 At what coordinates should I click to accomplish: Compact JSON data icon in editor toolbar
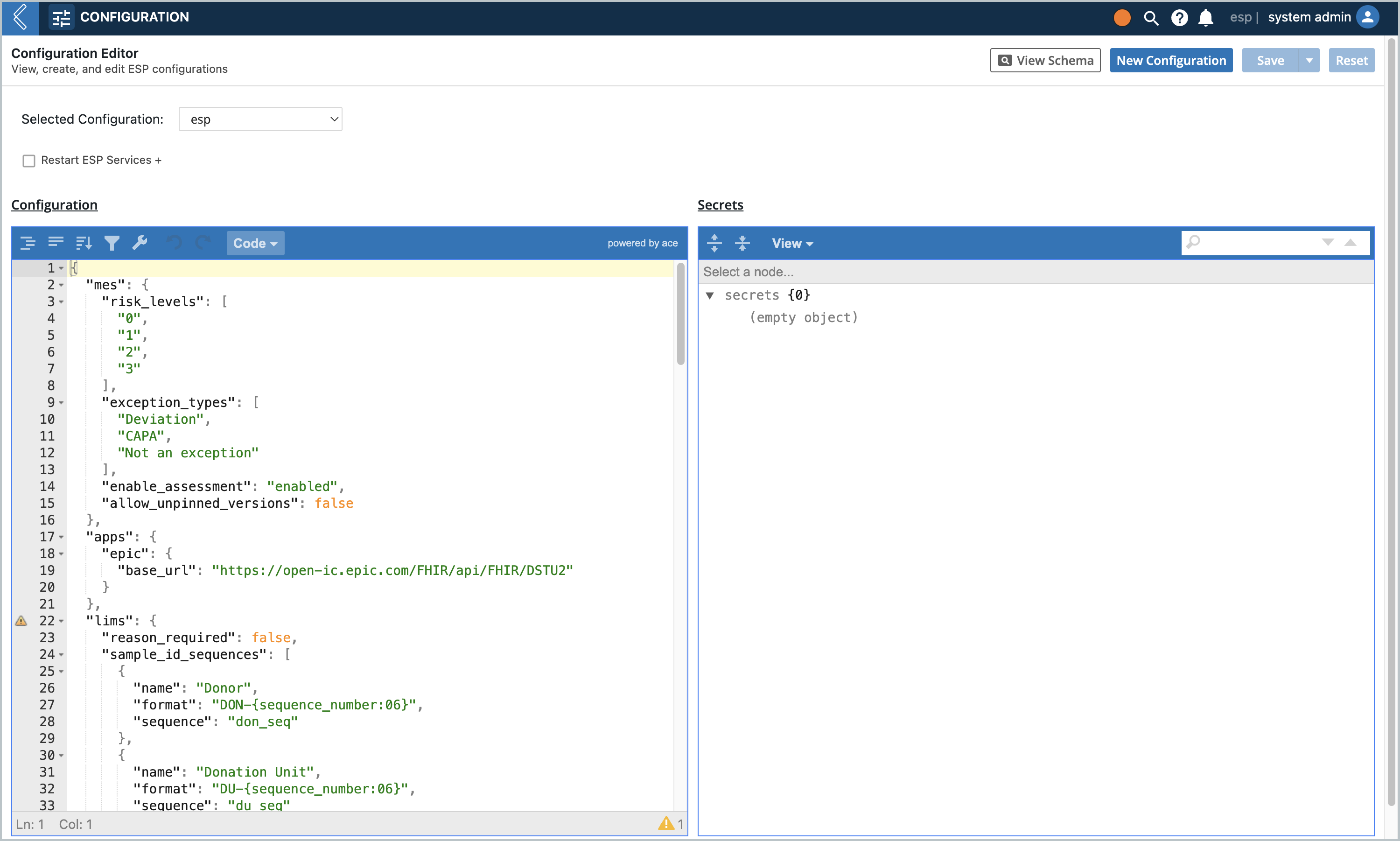pos(56,243)
